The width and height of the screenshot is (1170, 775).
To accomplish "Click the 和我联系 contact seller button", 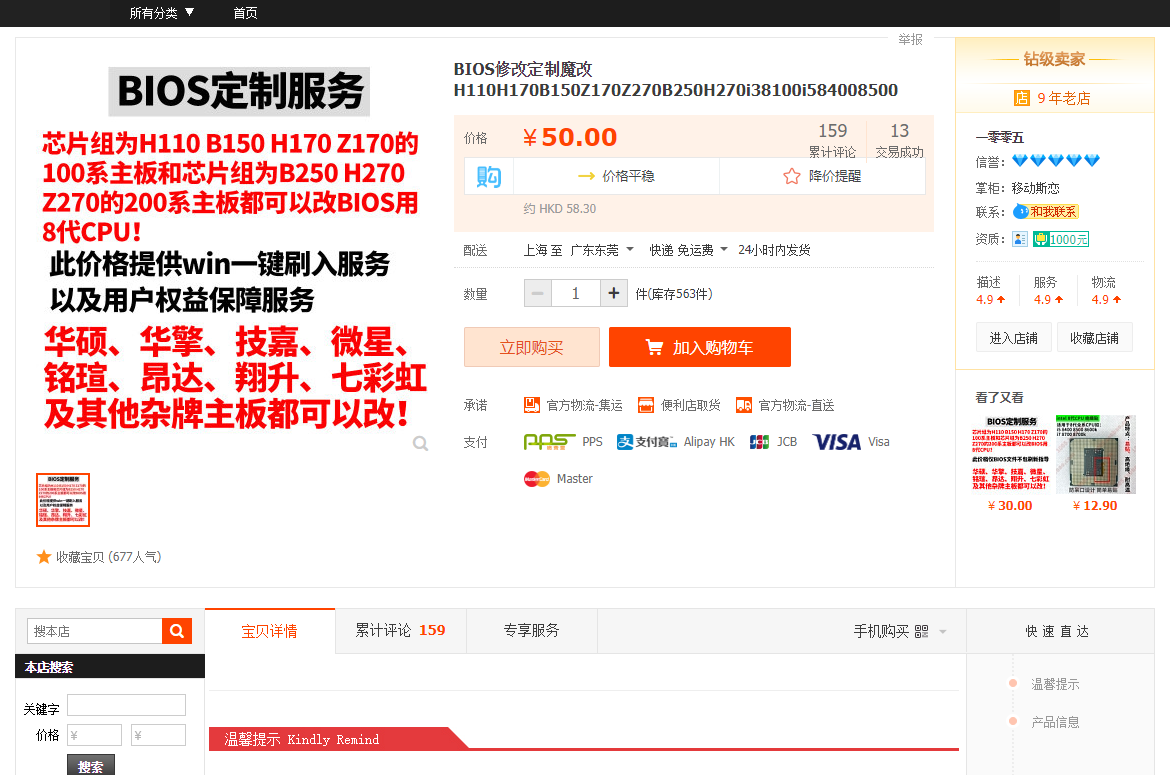I will pos(1045,212).
